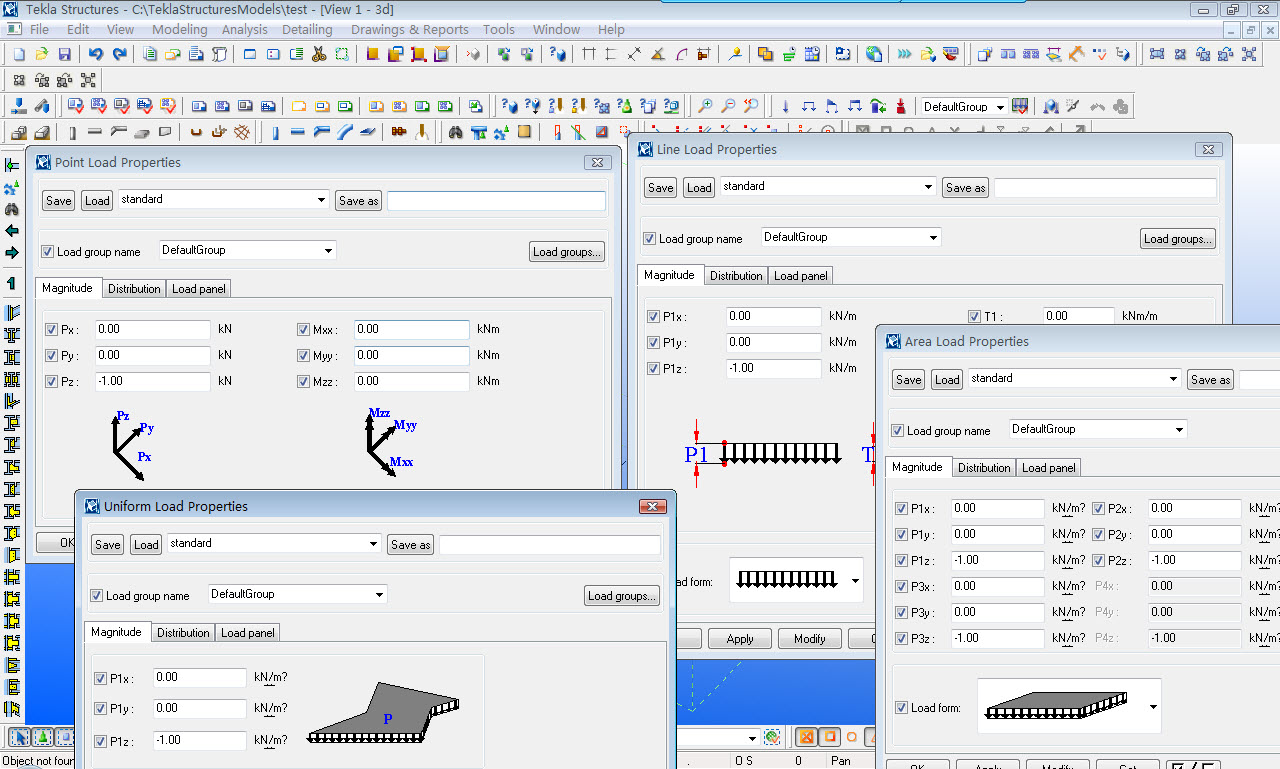Open DefaultGroup dropdown in Point Load Properties
Viewport: 1280px width, 769px height.
(329, 251)
